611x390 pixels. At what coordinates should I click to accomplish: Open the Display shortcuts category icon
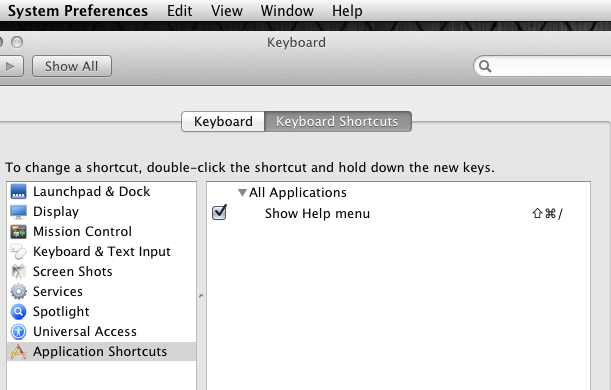click(18, 212)
